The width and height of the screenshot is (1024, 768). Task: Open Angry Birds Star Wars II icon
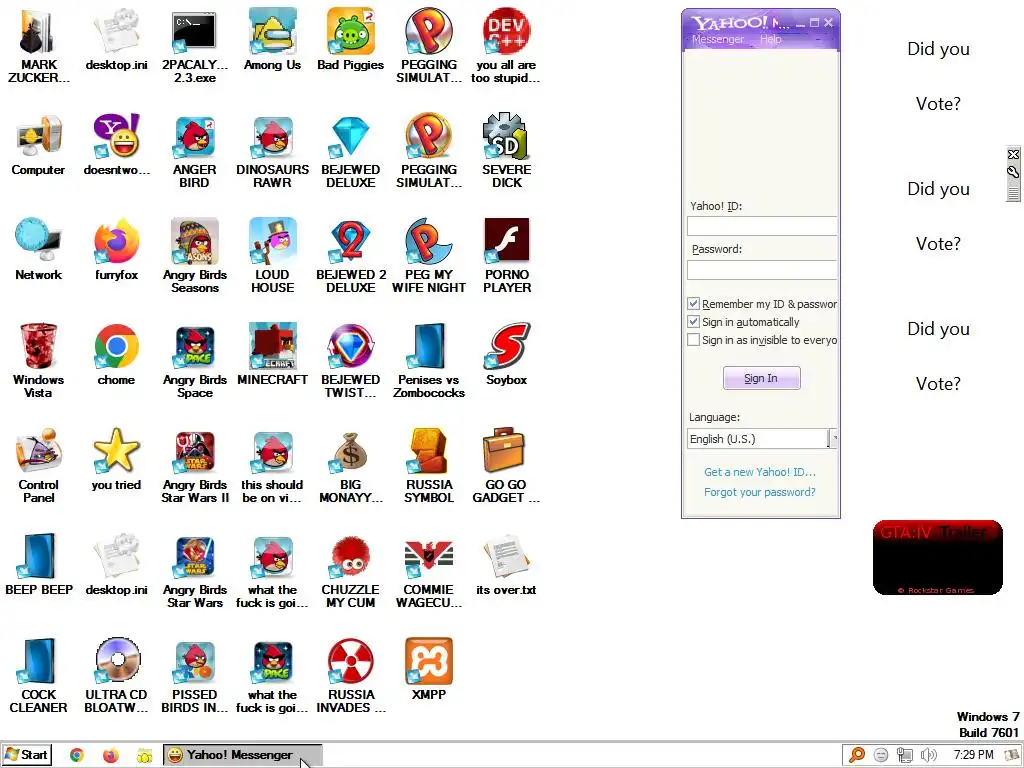point(195,465)
